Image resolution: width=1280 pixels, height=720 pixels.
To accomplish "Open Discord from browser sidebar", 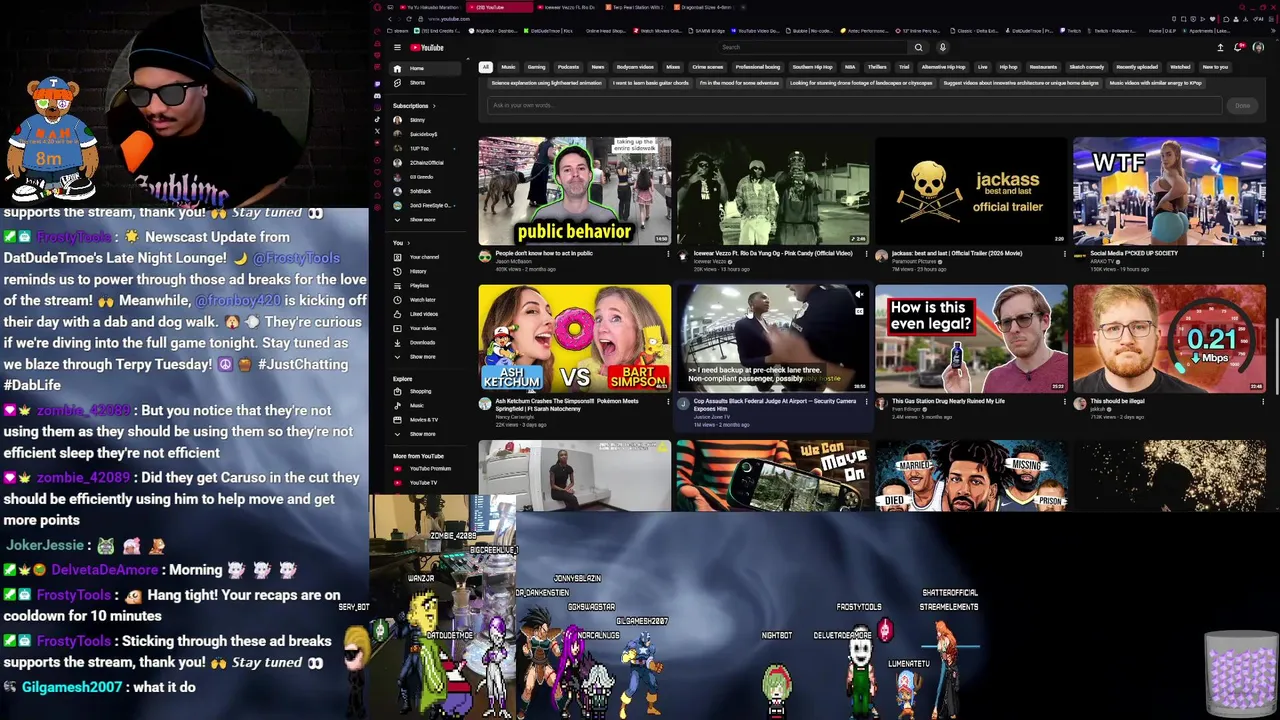I will pyautogui.click(x=377, y=96).
